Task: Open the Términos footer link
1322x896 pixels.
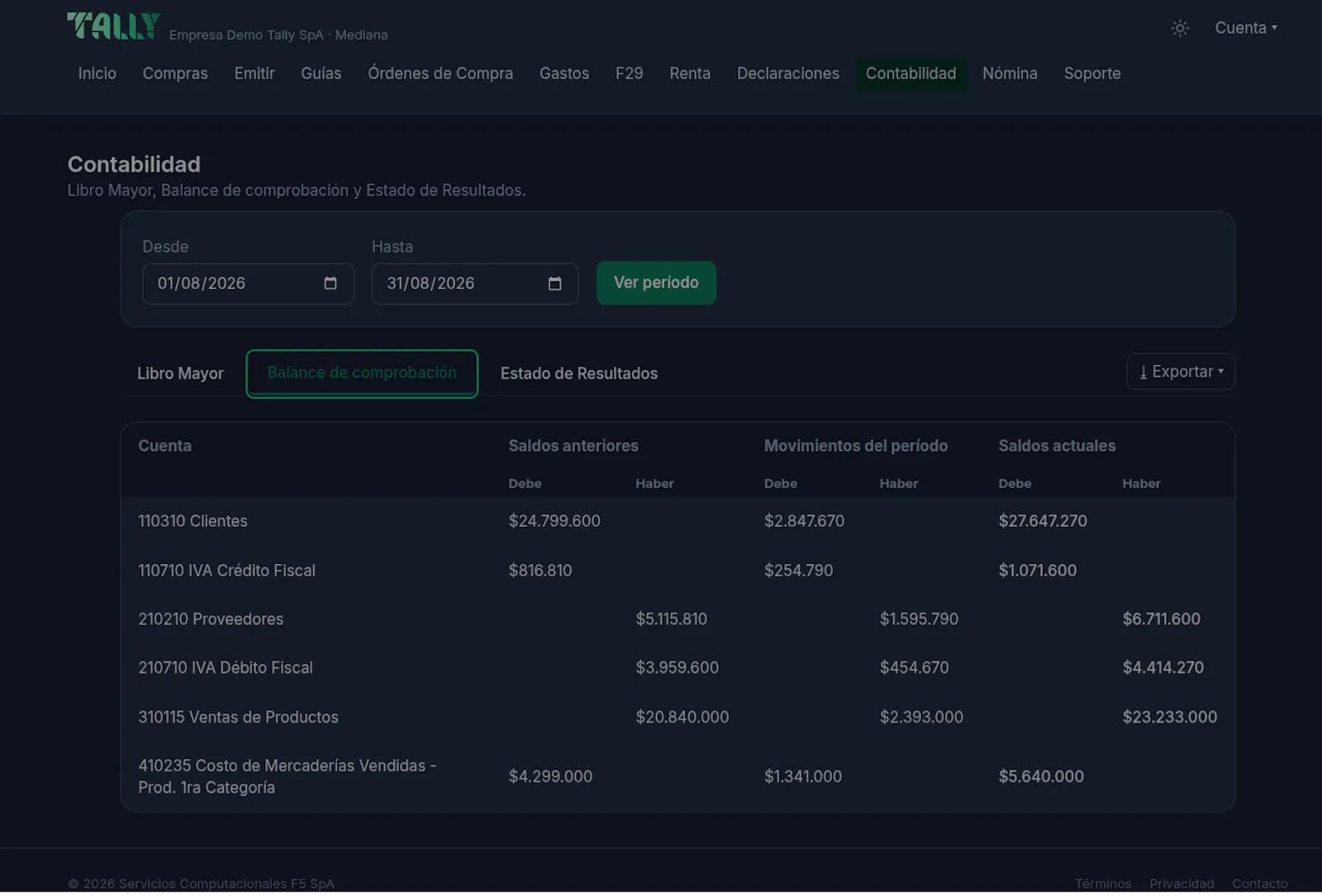Action: tap(1103, 884)
